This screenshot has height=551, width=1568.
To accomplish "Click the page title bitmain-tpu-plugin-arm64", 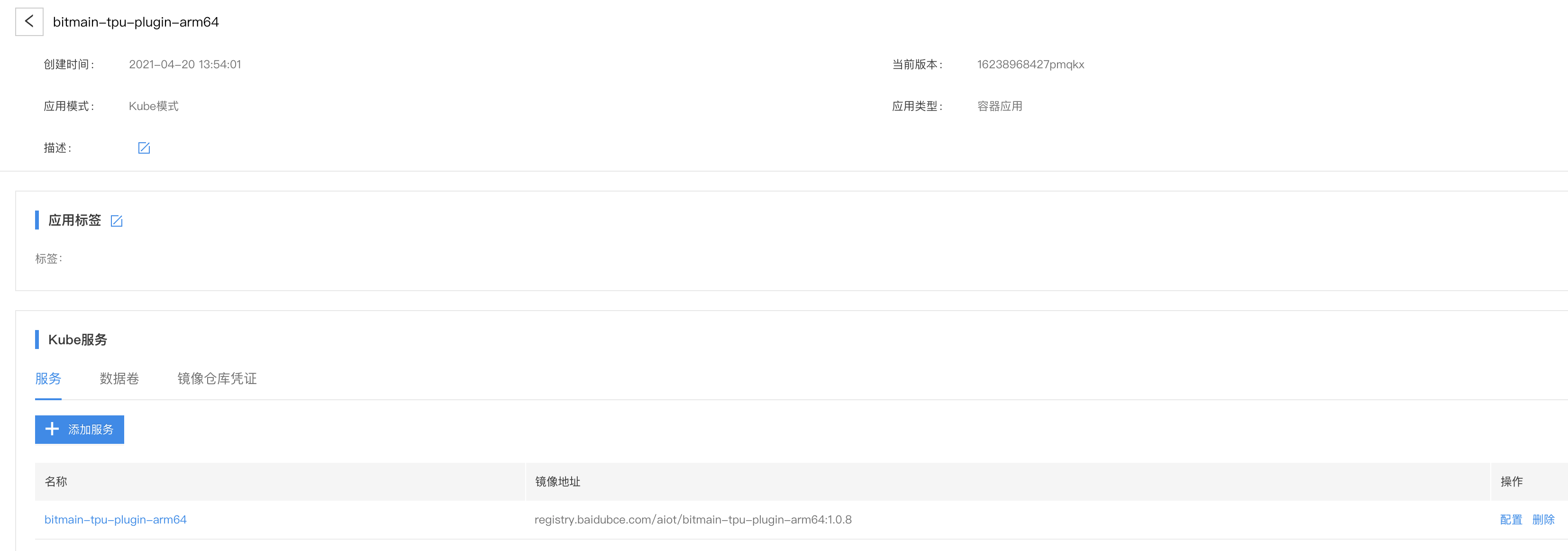I will (136, 22).
